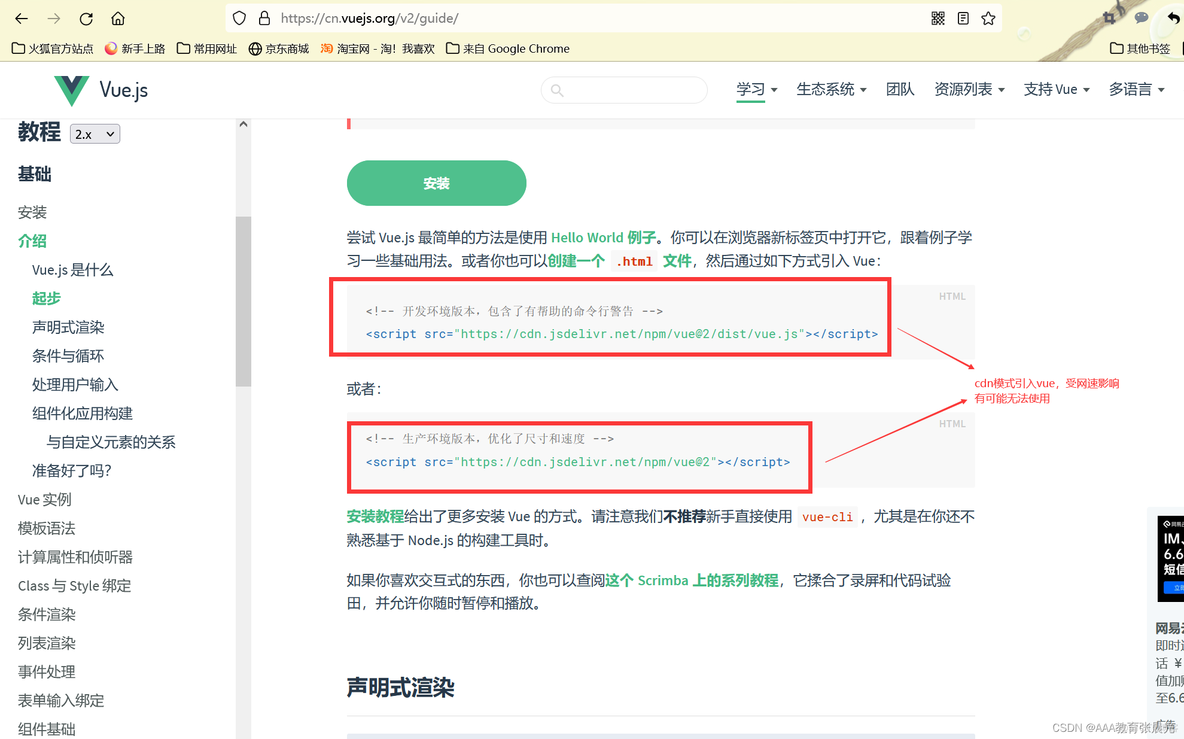The height and width of the screenshot is (739, 1184).
Task: Go to 条件与循环 sidebar section
Action: click(x=68, y=356)
